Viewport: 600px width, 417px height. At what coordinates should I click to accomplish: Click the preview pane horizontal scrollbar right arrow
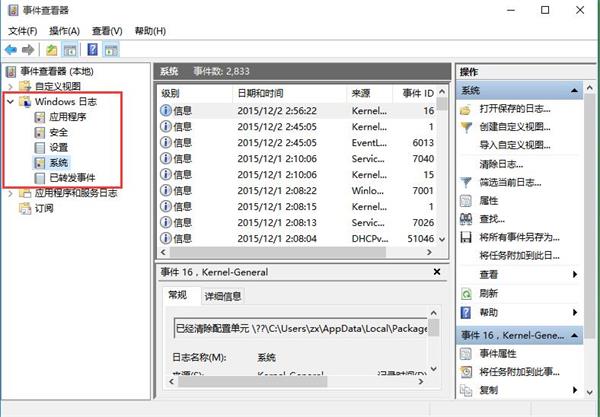421,382
